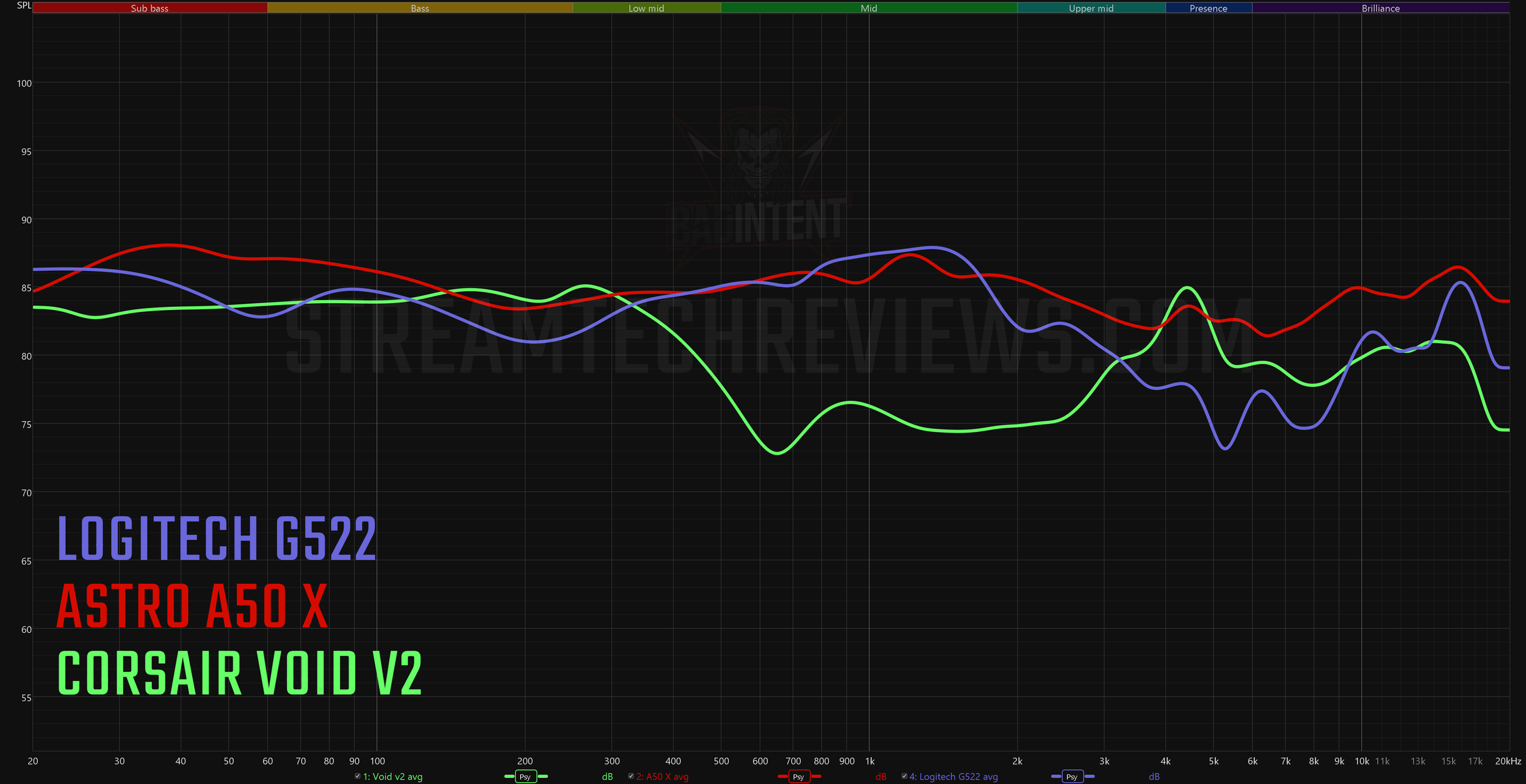Click the '2: A50 X avg' legend label

[662, 777]
